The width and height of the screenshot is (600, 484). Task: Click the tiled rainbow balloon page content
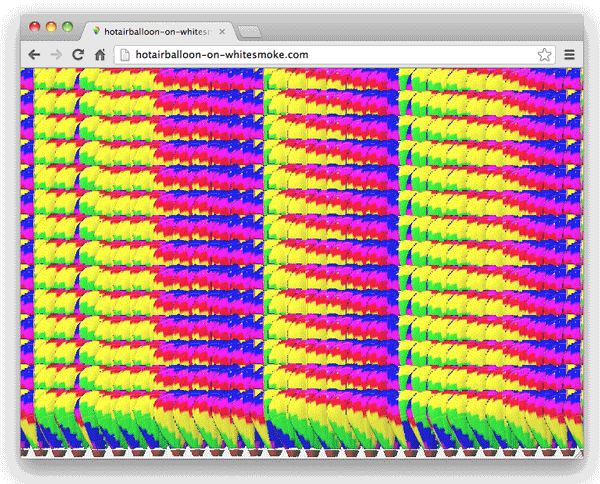302,258
